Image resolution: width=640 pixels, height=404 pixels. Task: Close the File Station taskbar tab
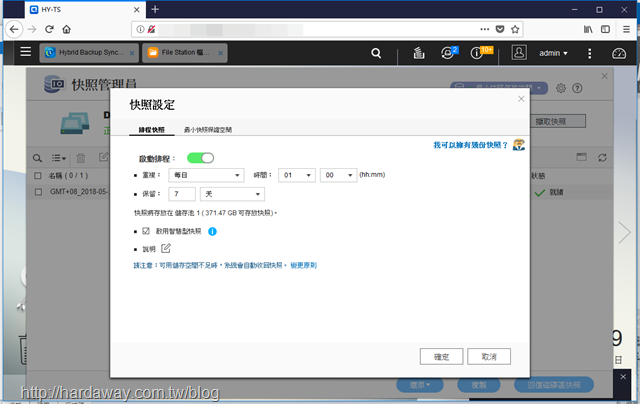pyautogui.click(x=220, y=53)
